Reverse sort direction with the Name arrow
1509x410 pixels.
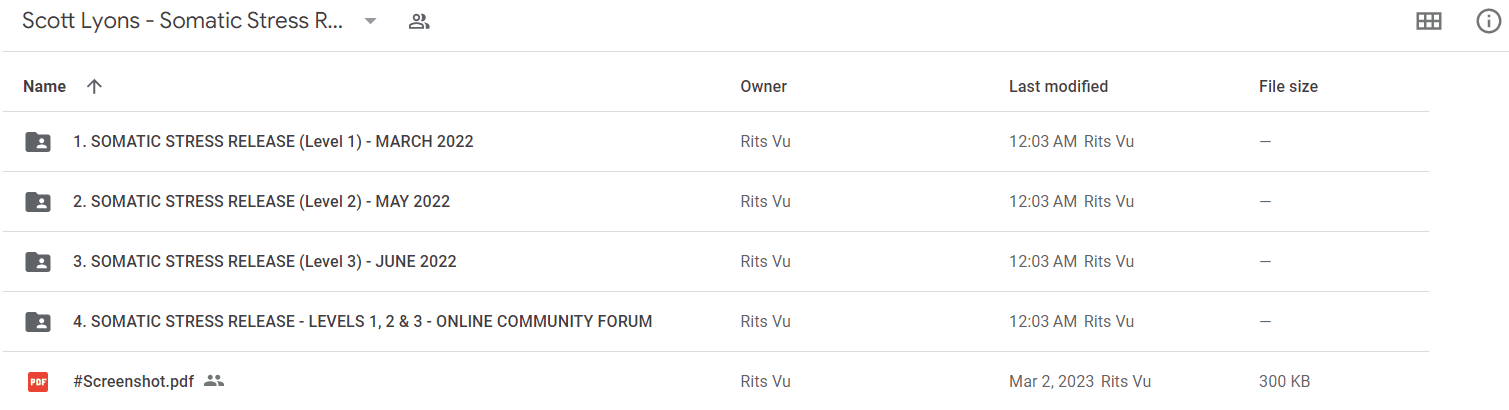tap(94, 87)
